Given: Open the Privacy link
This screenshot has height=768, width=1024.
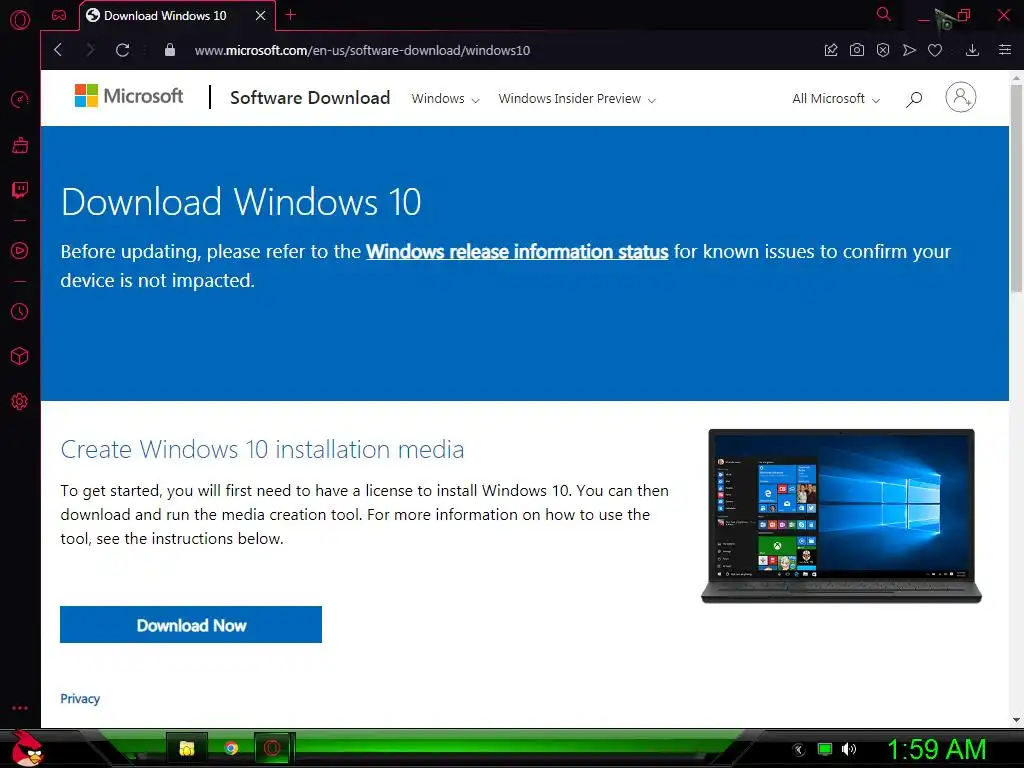Looking at the screenshot, I should [x=80, y=699].
